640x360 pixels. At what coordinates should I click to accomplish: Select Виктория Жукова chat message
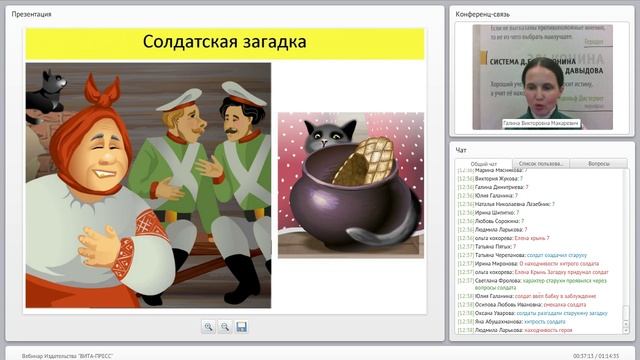coord(490,178)
